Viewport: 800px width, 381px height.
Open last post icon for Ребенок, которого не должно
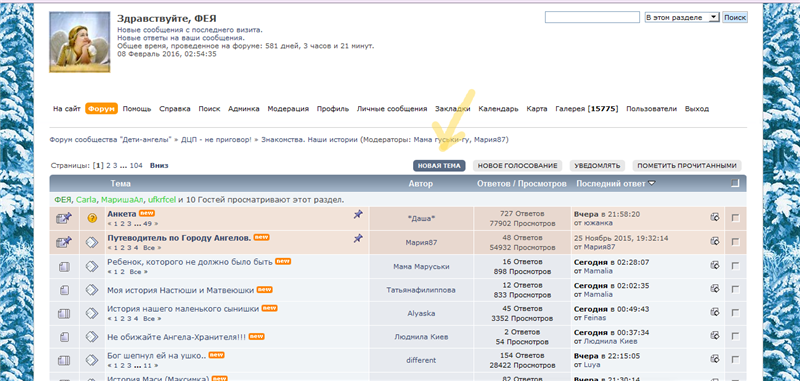[x=715, y=265]
